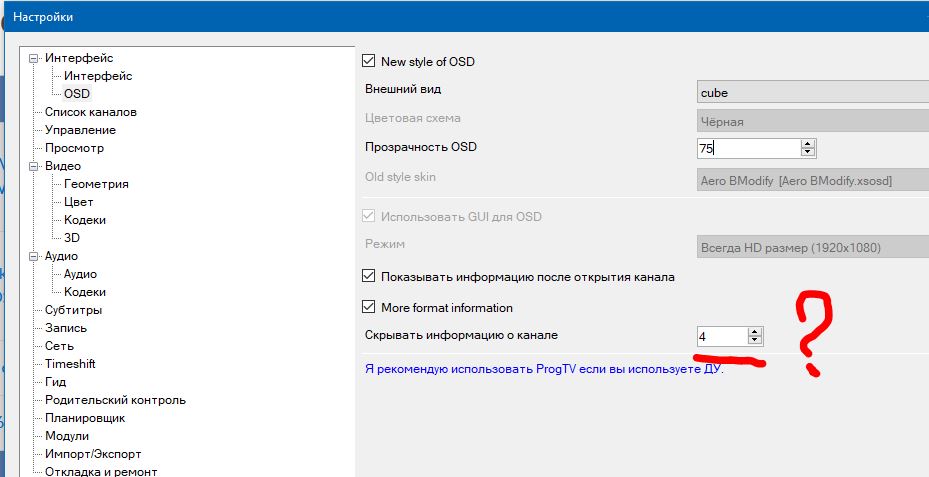Open Родительский контроль settings

[x=115, y=400]
